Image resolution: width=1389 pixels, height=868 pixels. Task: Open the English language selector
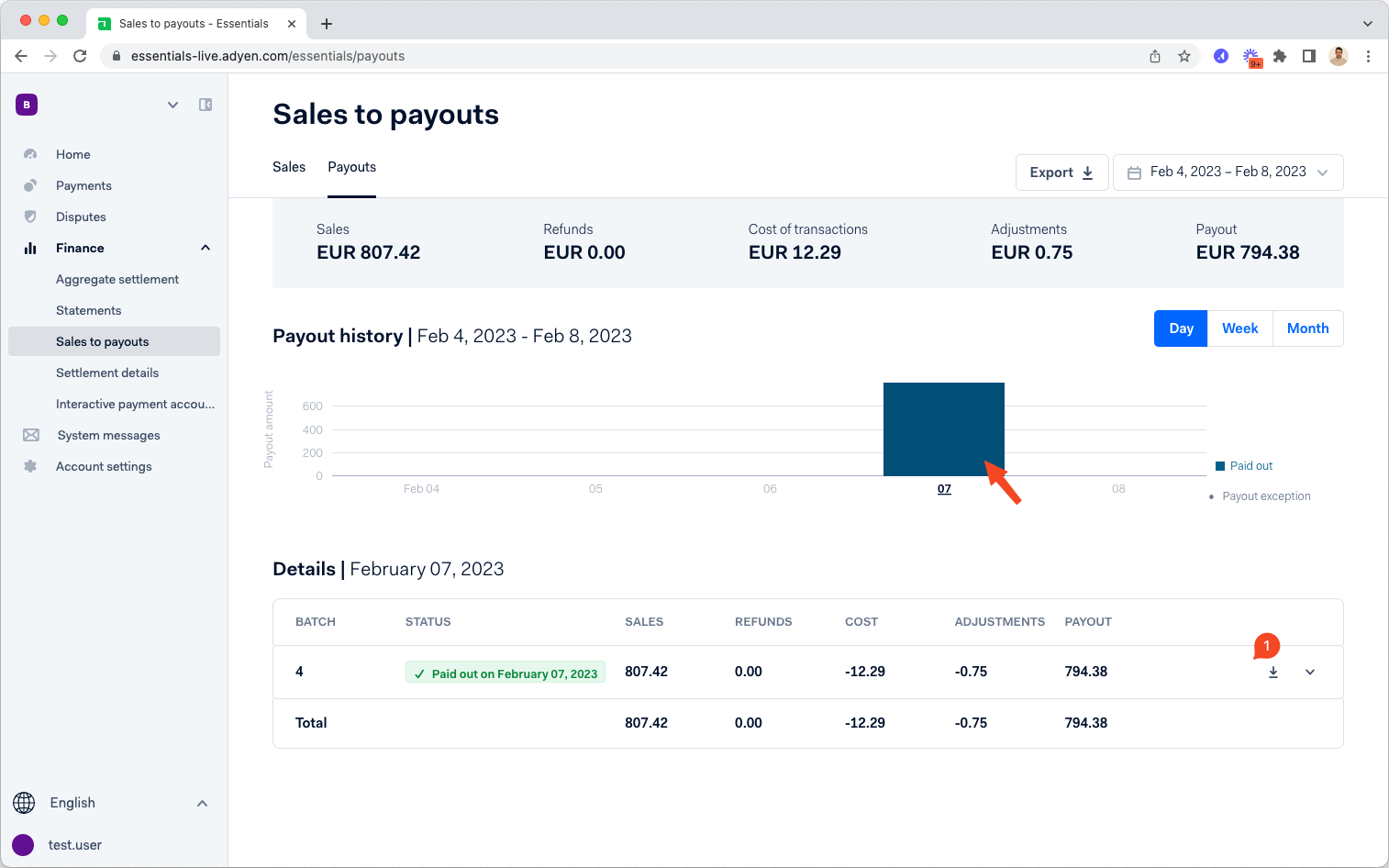(72, 803)
